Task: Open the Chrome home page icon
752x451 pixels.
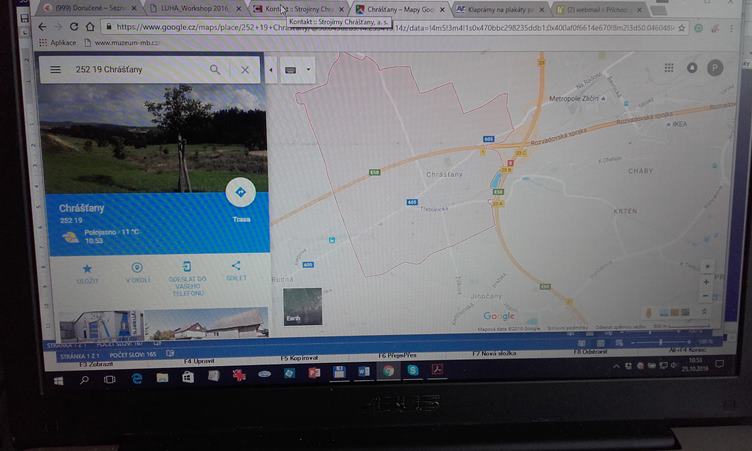Action: point(90,27)
